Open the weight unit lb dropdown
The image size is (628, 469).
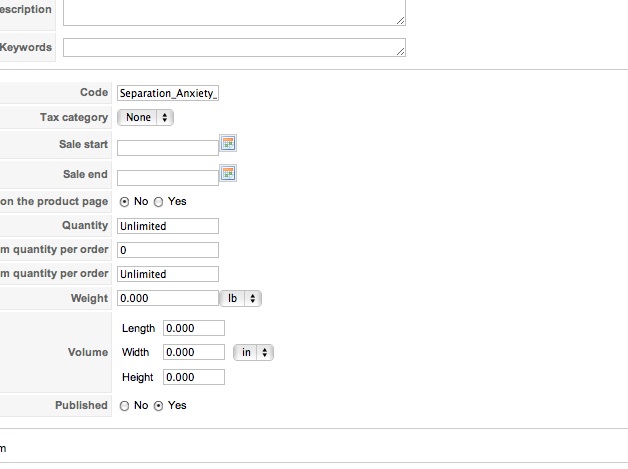[x=241, y=298]
